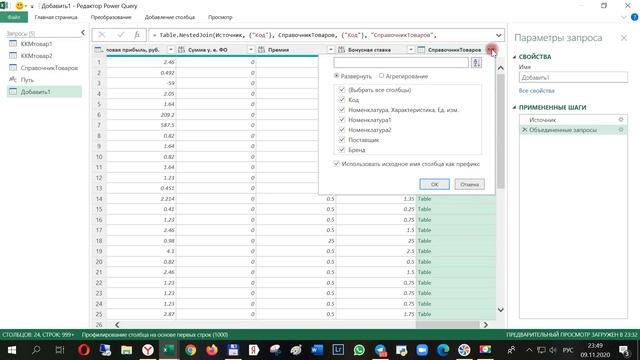The width and height of the screenshot is (640, 360).
Task: Open Excel from the taskbar
Action: pyautogui.click(x=169, y=350)
